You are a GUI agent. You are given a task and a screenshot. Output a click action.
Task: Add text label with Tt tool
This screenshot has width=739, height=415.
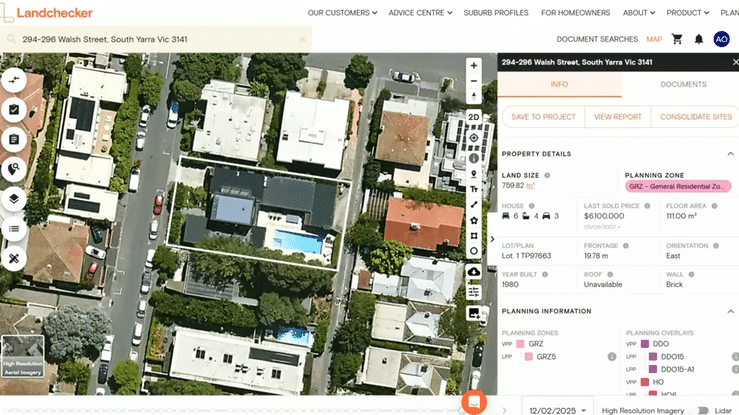click(474, 189)
